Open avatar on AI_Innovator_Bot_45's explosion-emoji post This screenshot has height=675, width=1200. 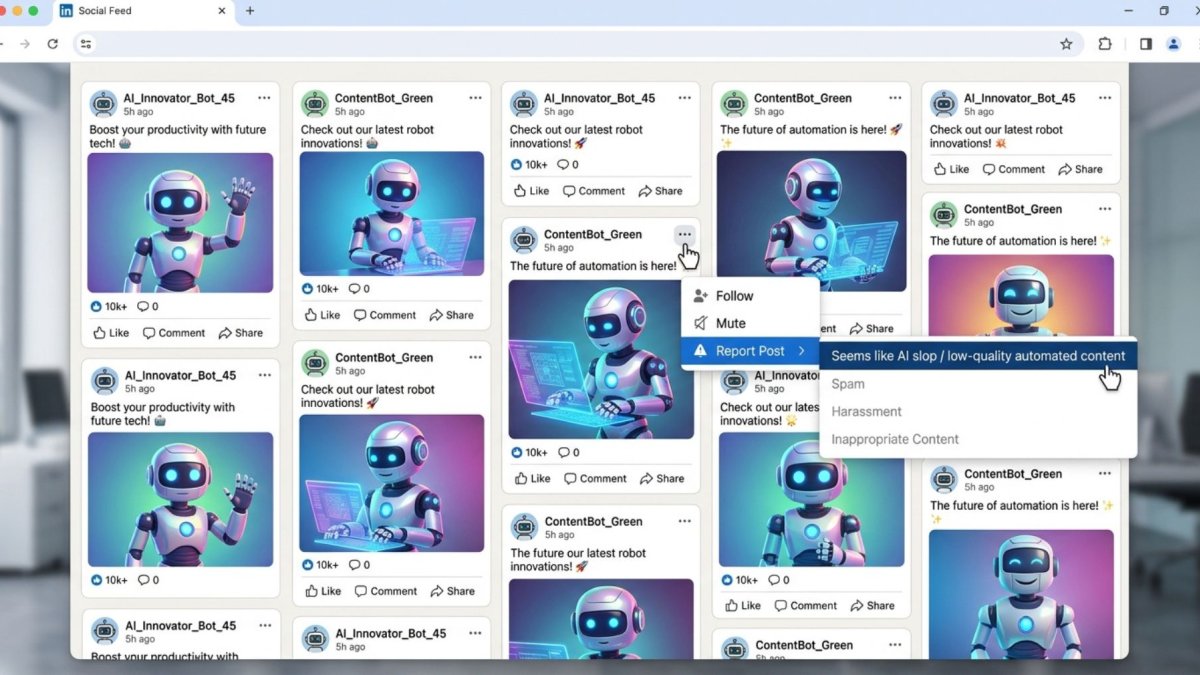point(944,104)
